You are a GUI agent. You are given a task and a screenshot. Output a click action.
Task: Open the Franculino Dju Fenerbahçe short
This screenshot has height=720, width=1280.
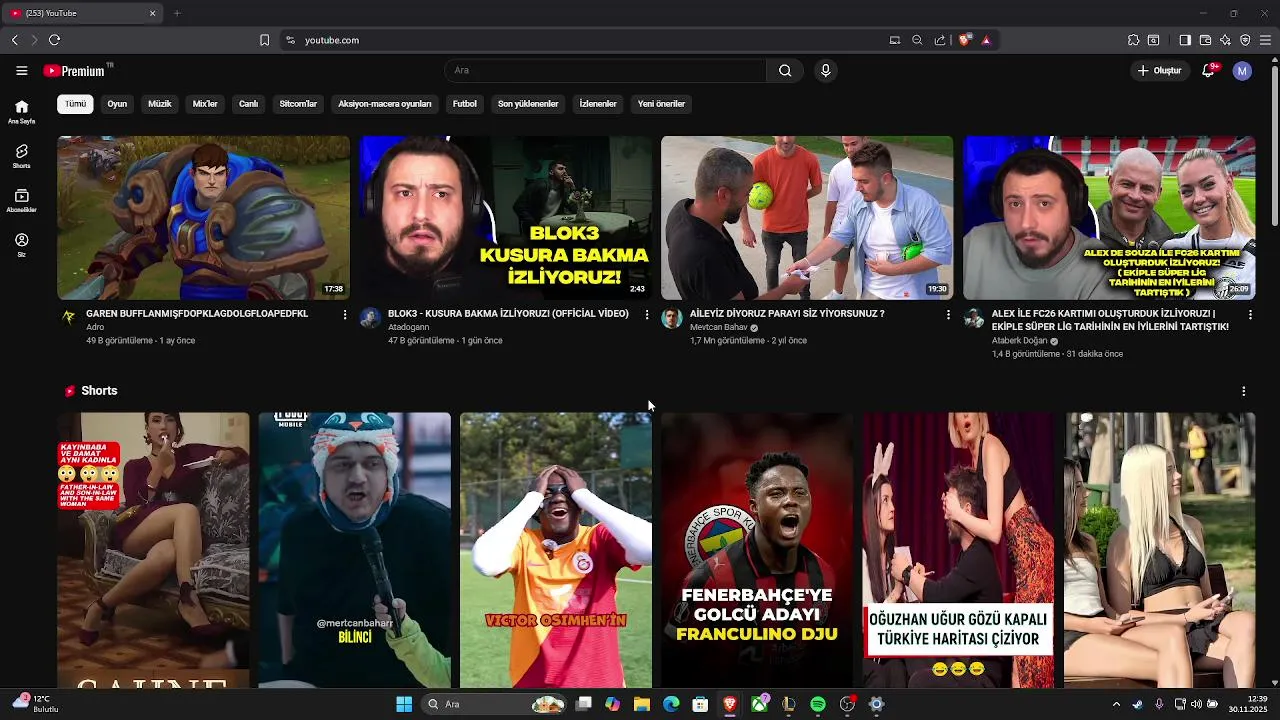(x=757, y=550)
